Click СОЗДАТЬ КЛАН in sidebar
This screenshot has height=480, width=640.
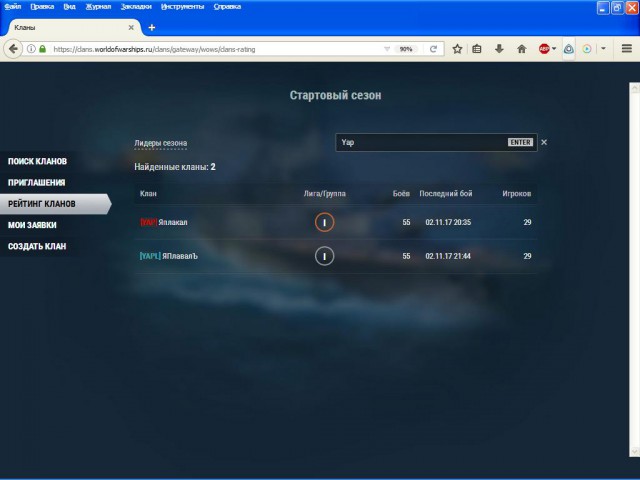37,246
